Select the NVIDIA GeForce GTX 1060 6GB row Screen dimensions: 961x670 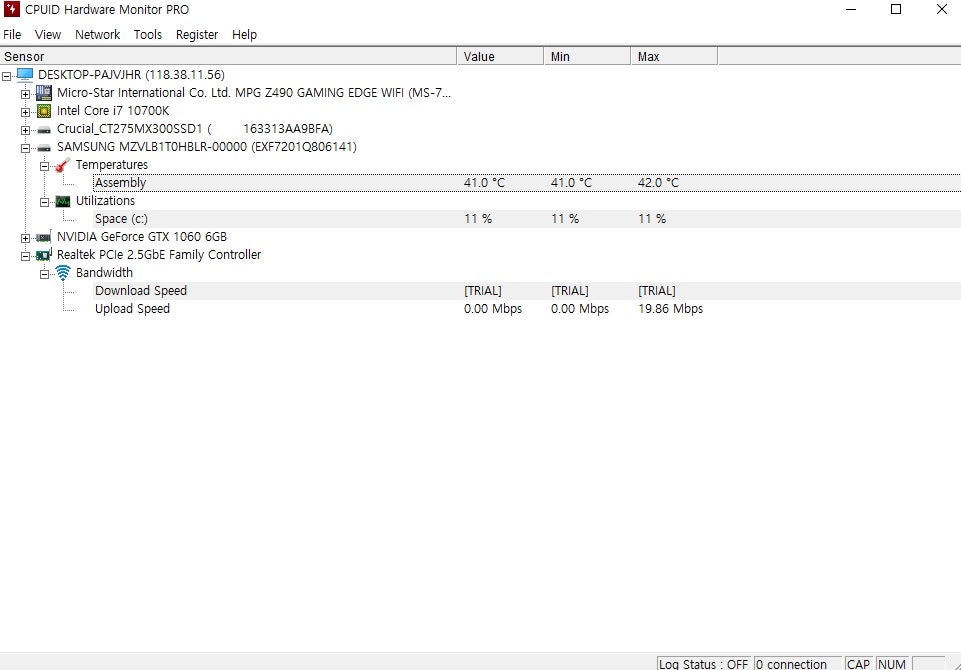tap(142, 237)
